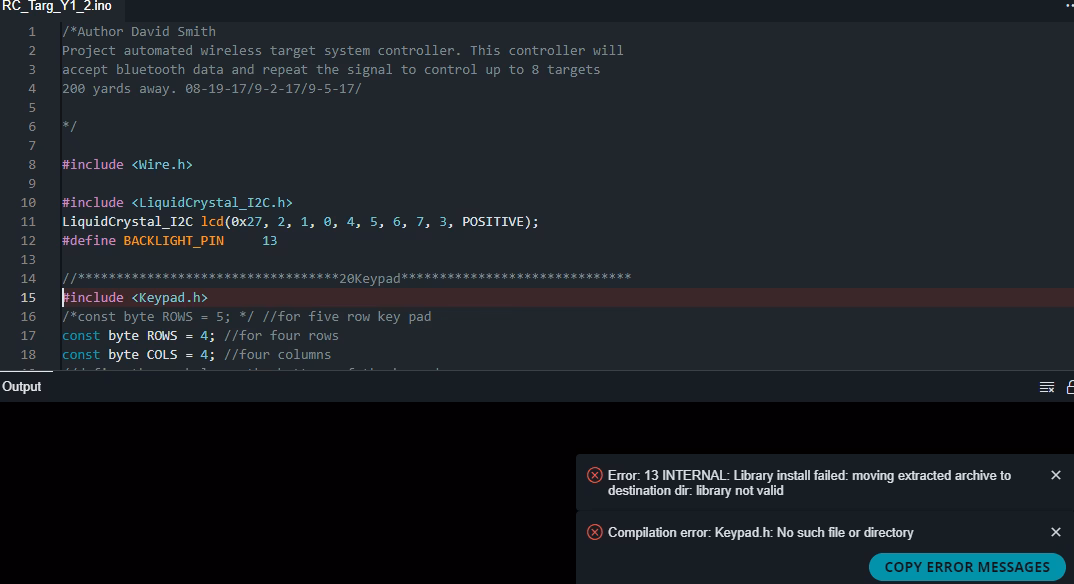Click the LiquidCrystal_I2C.h include line
Viewport: 1074px width, 584px height.
coord(177,203)
